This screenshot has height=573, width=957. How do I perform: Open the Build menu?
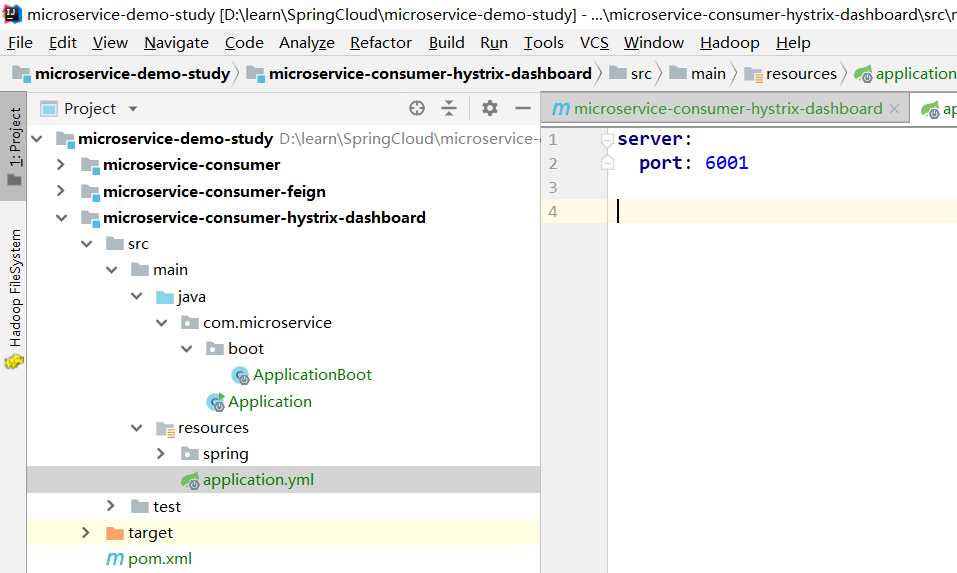coord(447,43)
